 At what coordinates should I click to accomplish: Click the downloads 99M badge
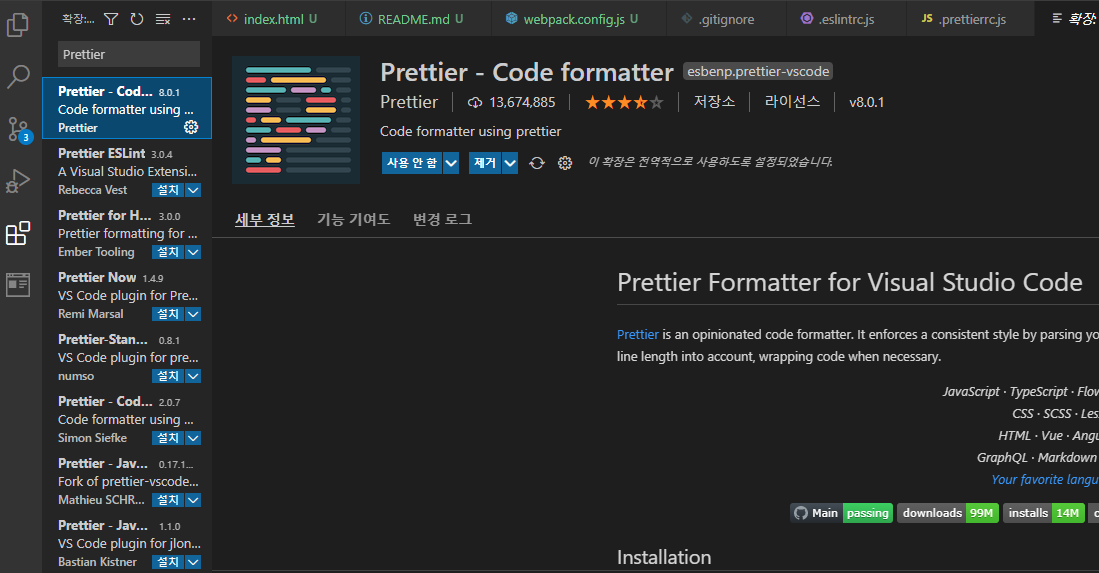(x=948, y=513)
